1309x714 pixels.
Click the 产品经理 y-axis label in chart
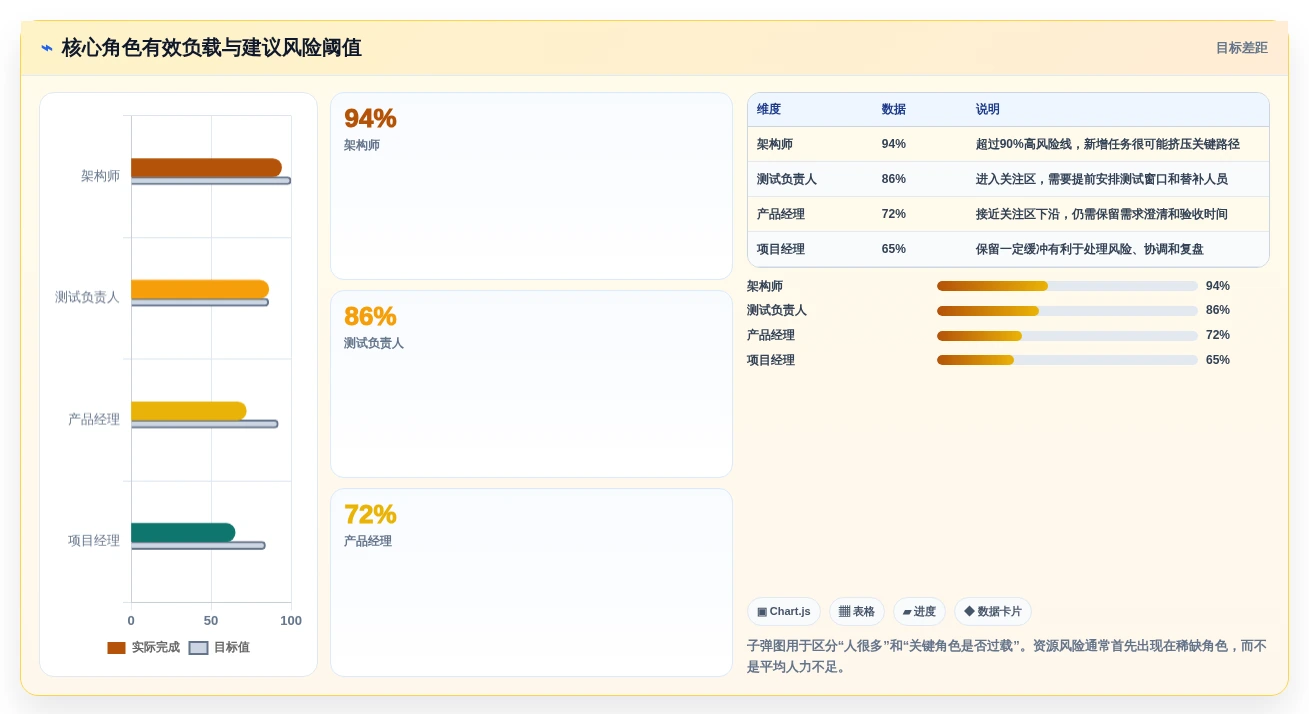[x=94, y=419]
